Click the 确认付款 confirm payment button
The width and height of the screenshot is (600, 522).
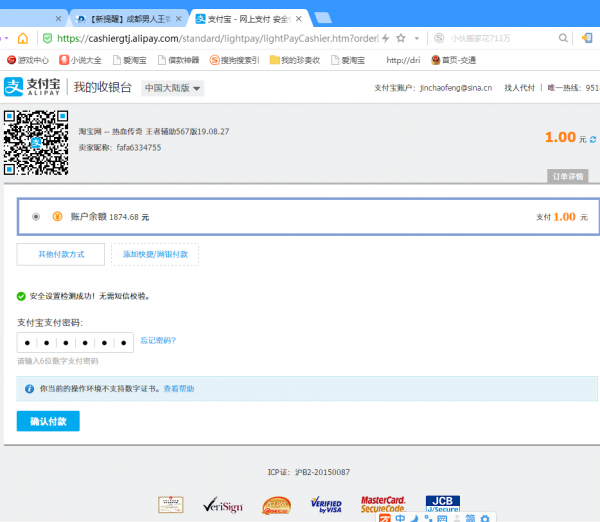tap(48, 421)
